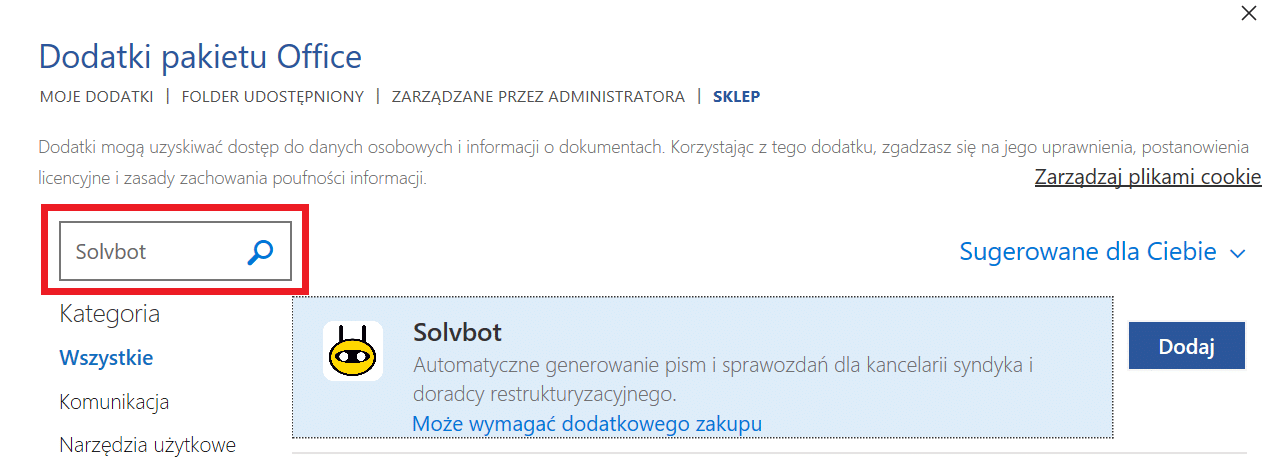Select the SKLEP tab
1281x467 pixels.
[x=736, y=97]
